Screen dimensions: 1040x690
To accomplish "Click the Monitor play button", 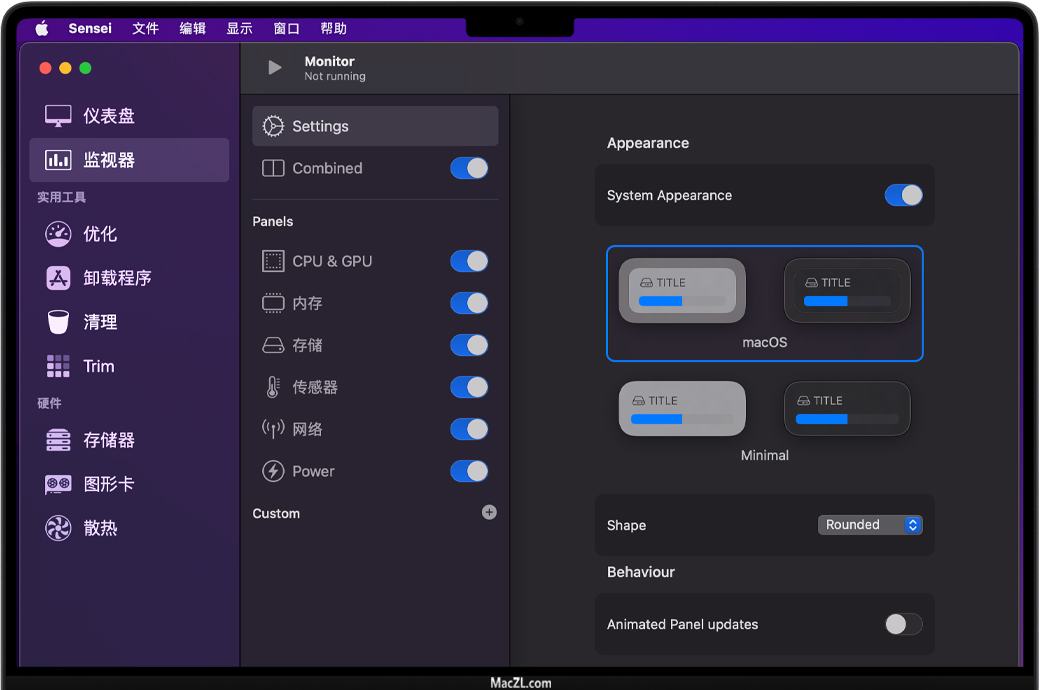I will [x=275, y=68].
